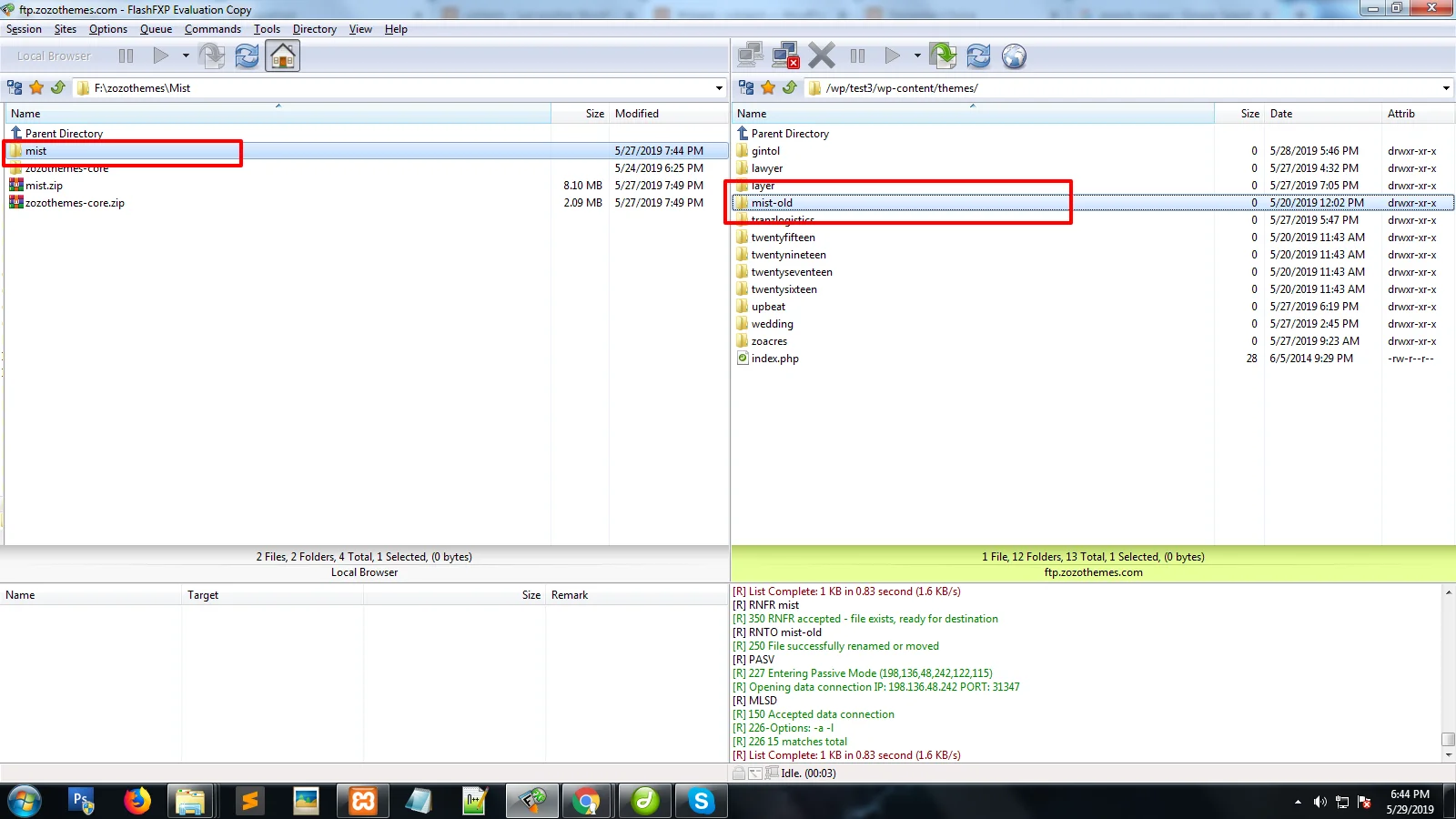
Task: Go up one folder in local pane
Action: pyautogui.click(x=58, y=88)
